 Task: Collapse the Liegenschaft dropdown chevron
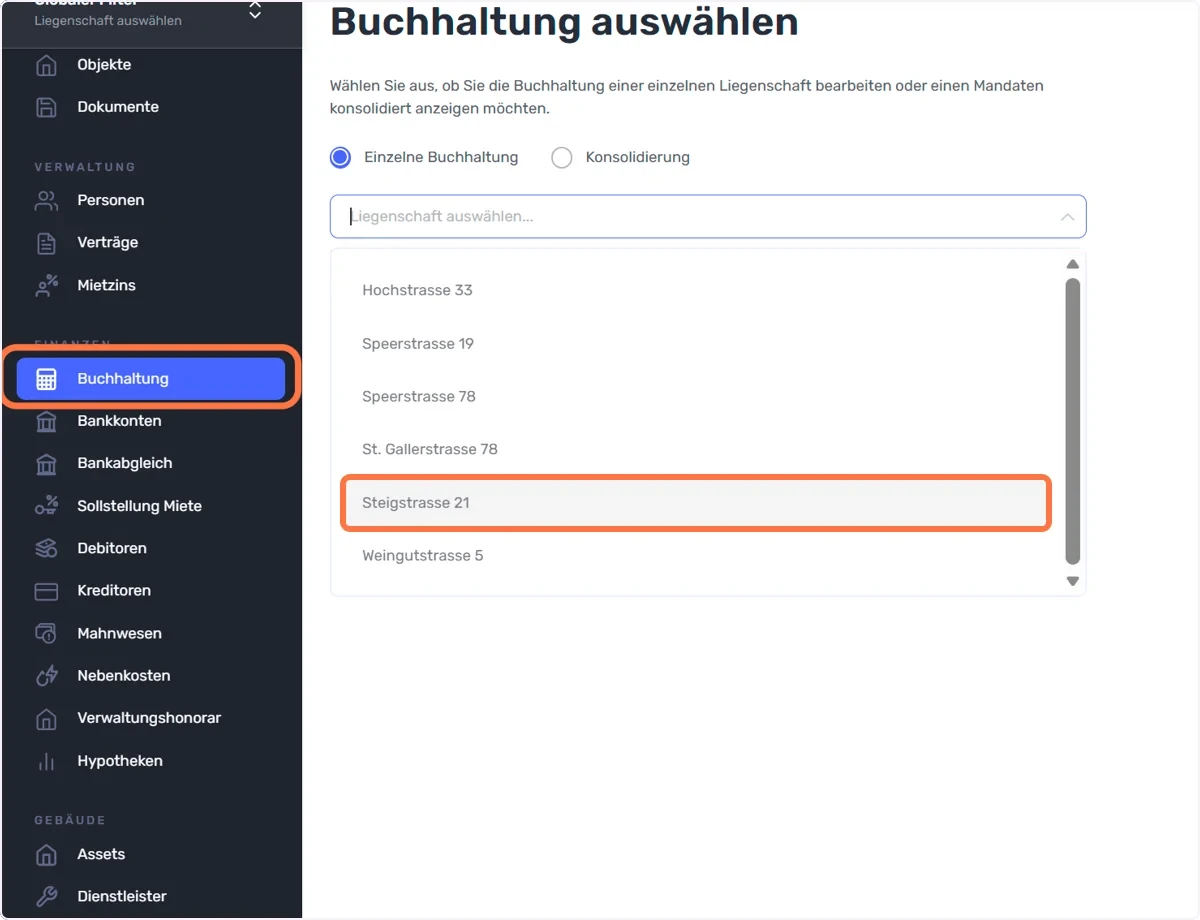click(1067, 217)
